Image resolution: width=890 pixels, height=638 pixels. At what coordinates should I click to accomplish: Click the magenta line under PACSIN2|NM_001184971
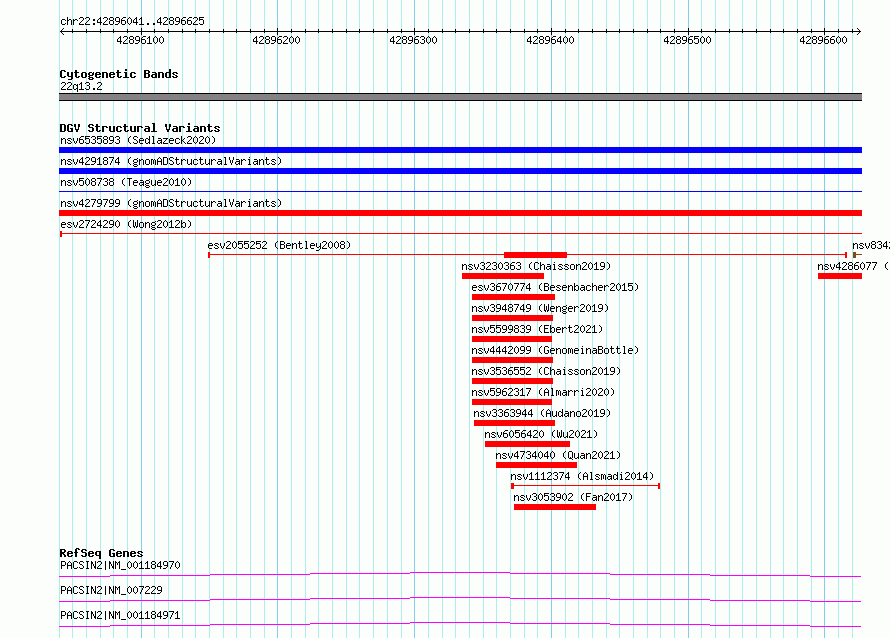(x=460, y=624)
